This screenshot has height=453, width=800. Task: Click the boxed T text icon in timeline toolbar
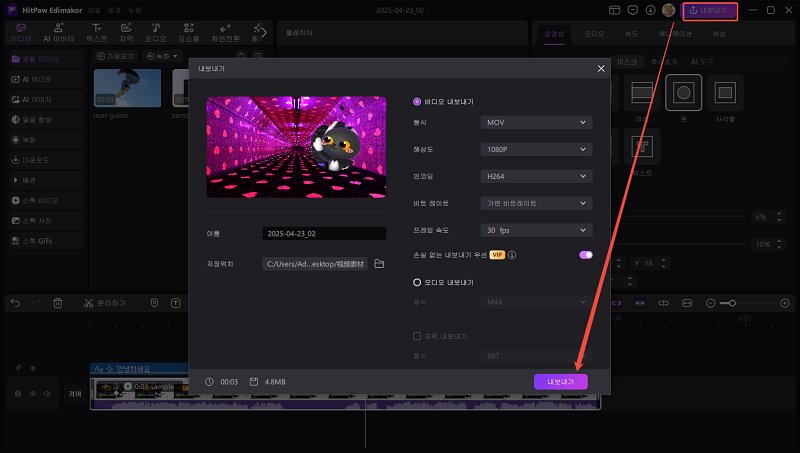click(x=176, y=303)
